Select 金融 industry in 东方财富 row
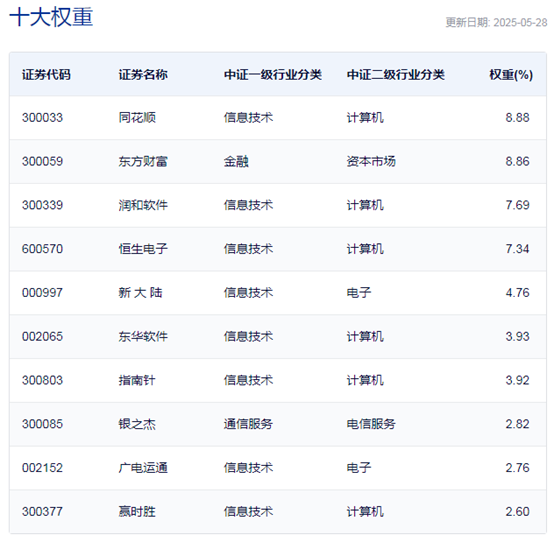The width and height of the screenshot is (554, 542). pos(236,161)
